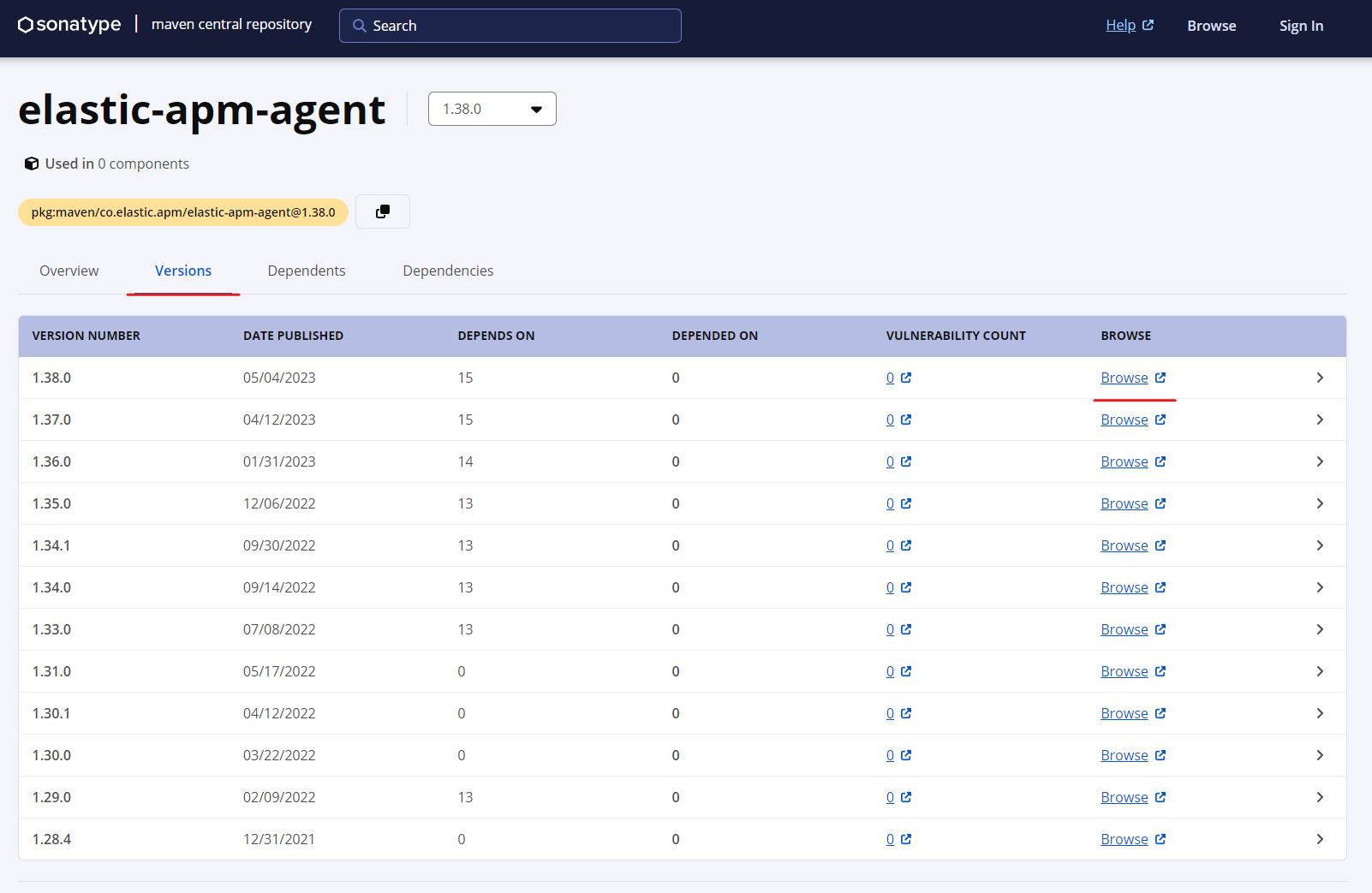Open the Dependents tab

click(x=307, y=271)
